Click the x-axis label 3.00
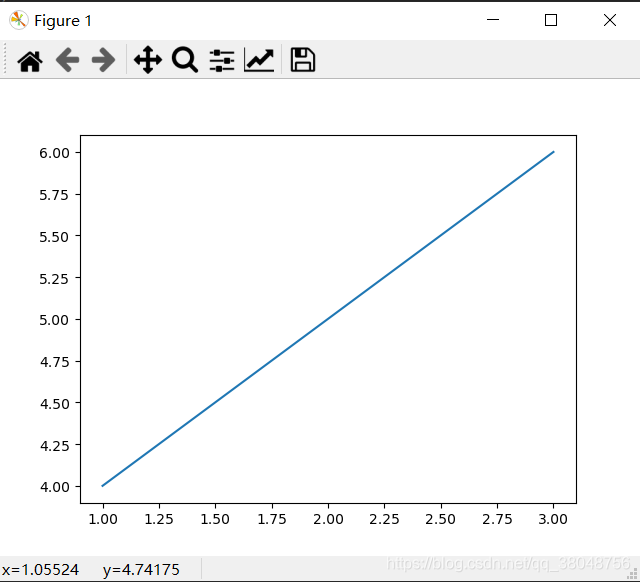The image size is (640, 582). point(553,519)
